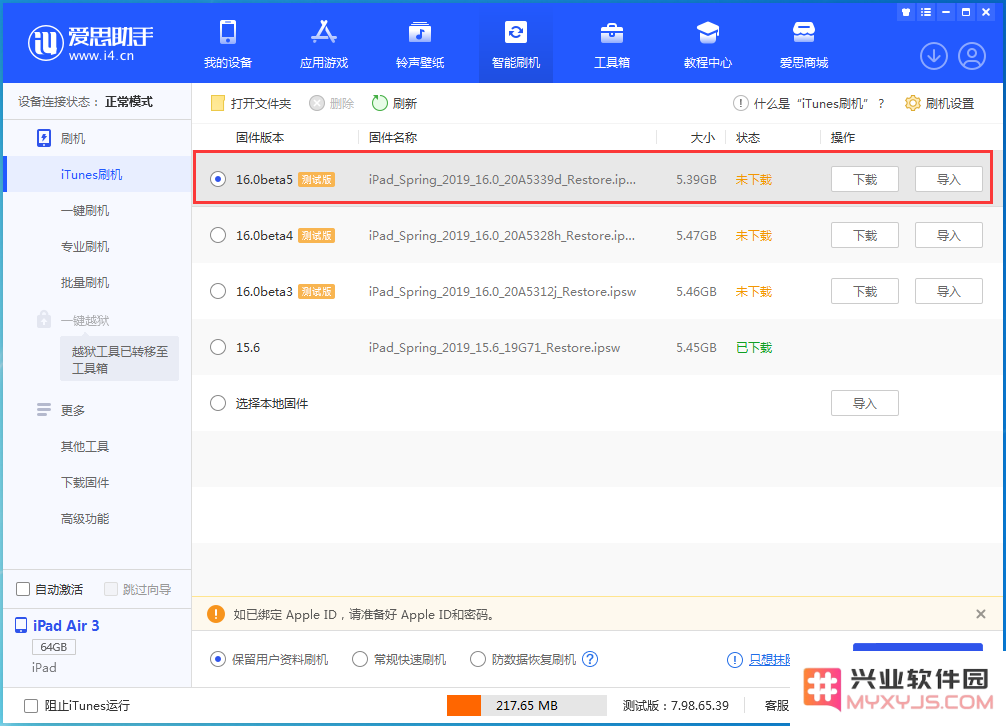
Task: Select the 16.0beta5 firmware radio button
Action: coord(218,180)
